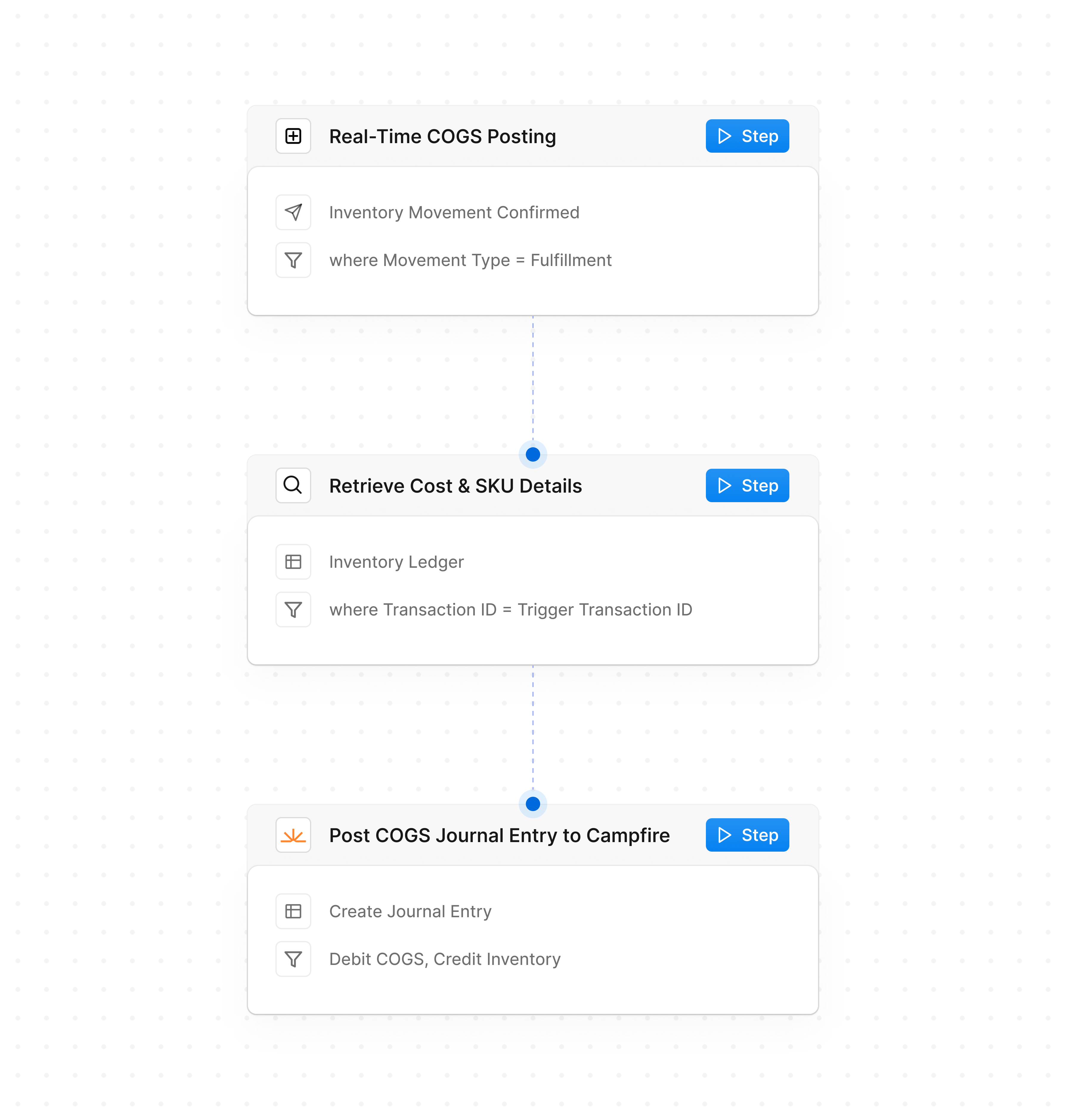The image size is (1066, 1120).
Task: Select the Transaction ID filter icon
Action: coord(293,609)
